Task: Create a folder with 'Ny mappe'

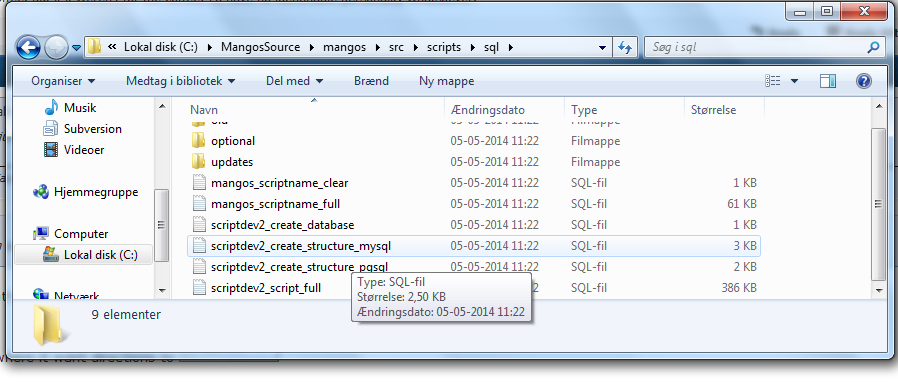Action: (x=447, y=81)
